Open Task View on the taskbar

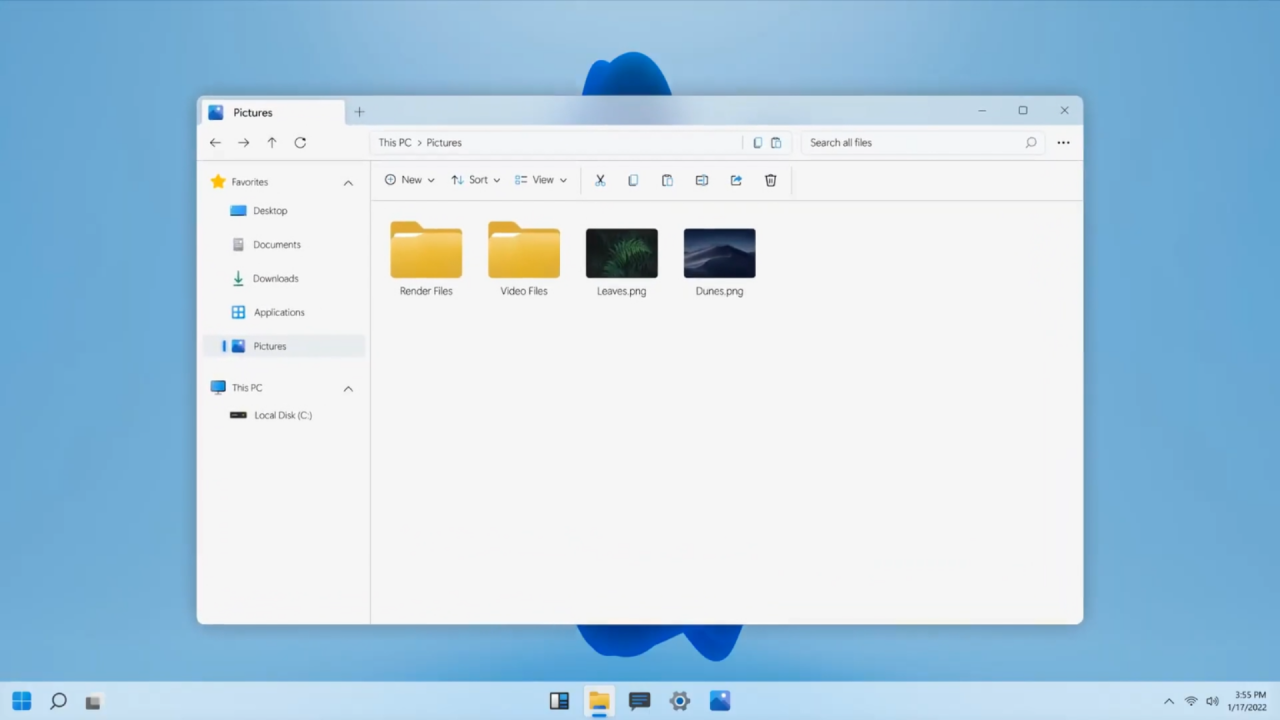pyautogui.click(x=93, y=702)
